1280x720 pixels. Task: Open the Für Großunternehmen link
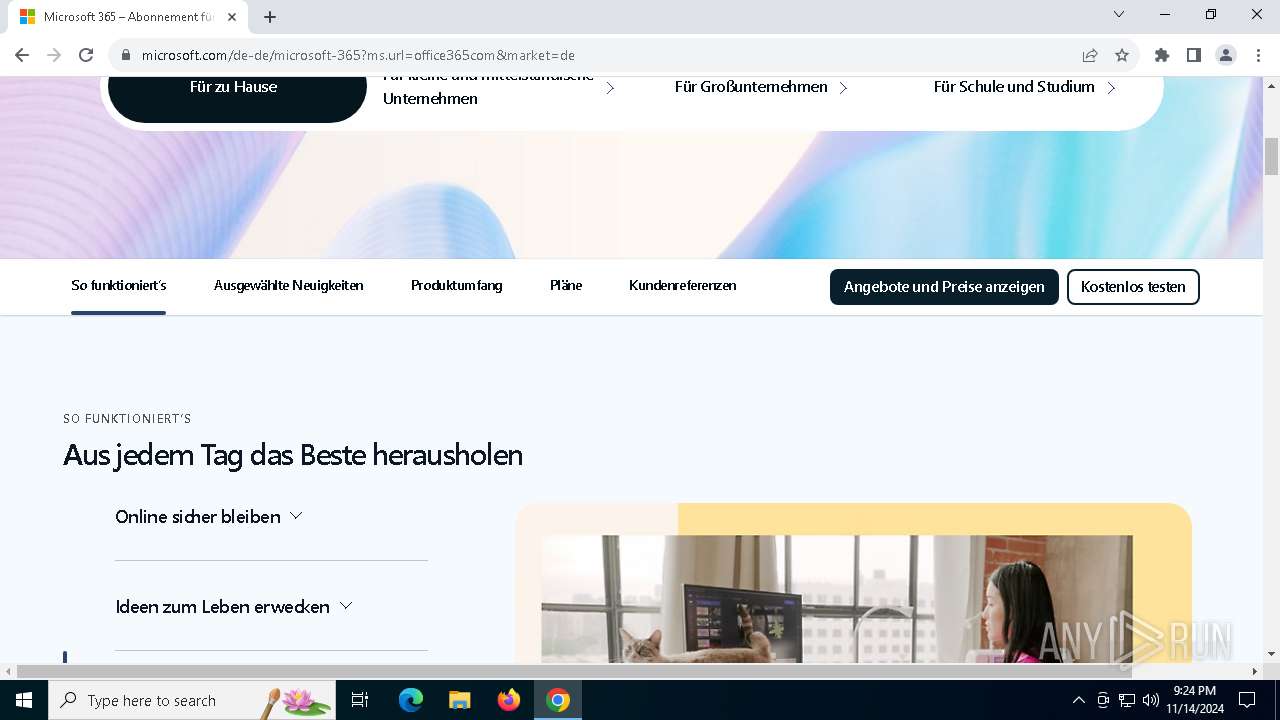[x=751, y=87]
